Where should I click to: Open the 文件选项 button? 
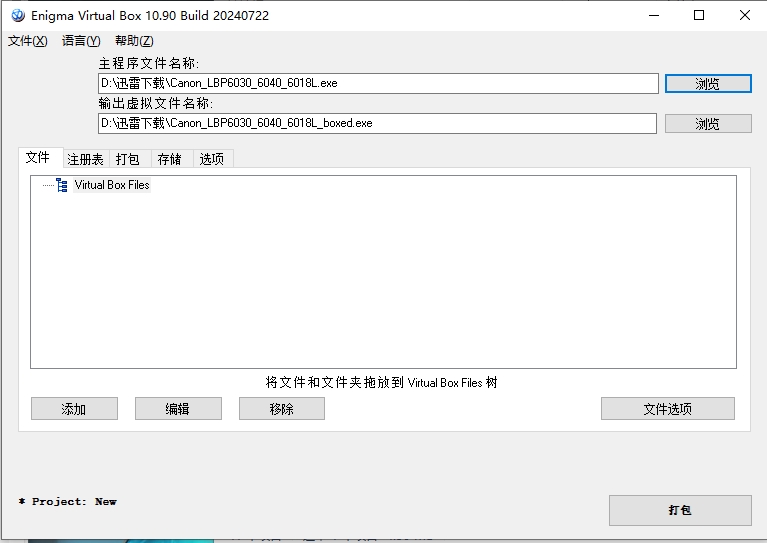[668, 408]
